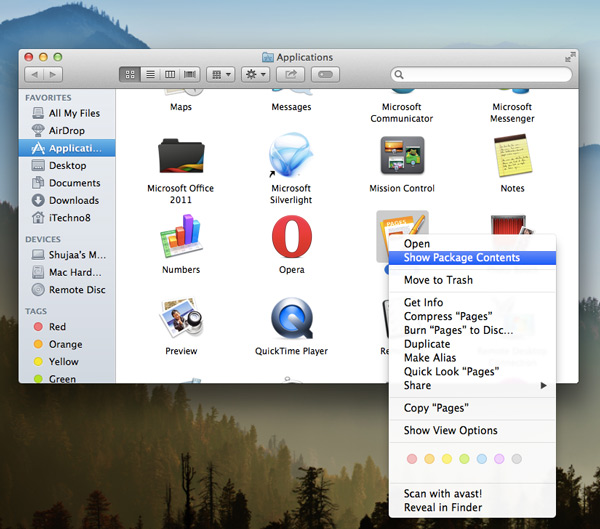Apply the blue tag color dot
This screenshot has height=529, width=600.
coord(482,459)
